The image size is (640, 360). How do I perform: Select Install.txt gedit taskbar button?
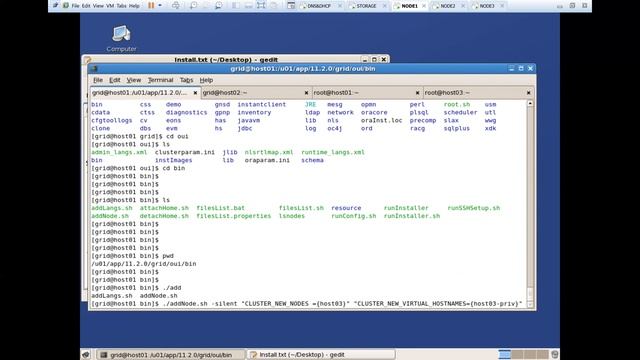[x=321, y=355]
